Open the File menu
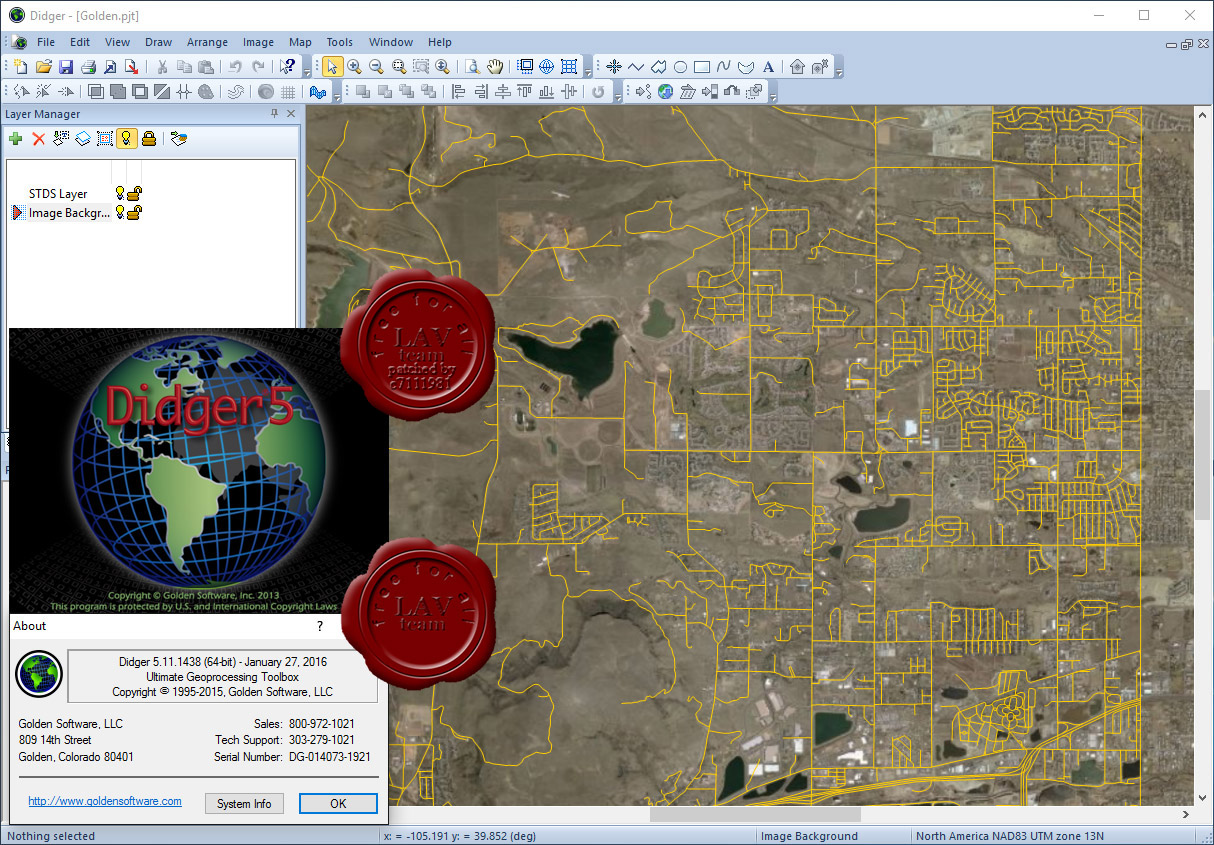Image resolution: width=1214 pixels, height=845 pixels. pos(46,42)
